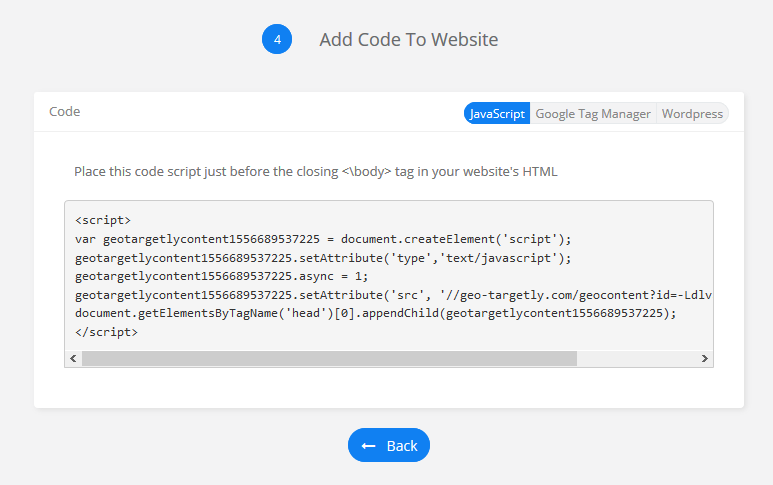Viewport: 773px width, 485px height.
Task: Click the setAttribute('type','text/javascript') line
Action: pos(323,258)
